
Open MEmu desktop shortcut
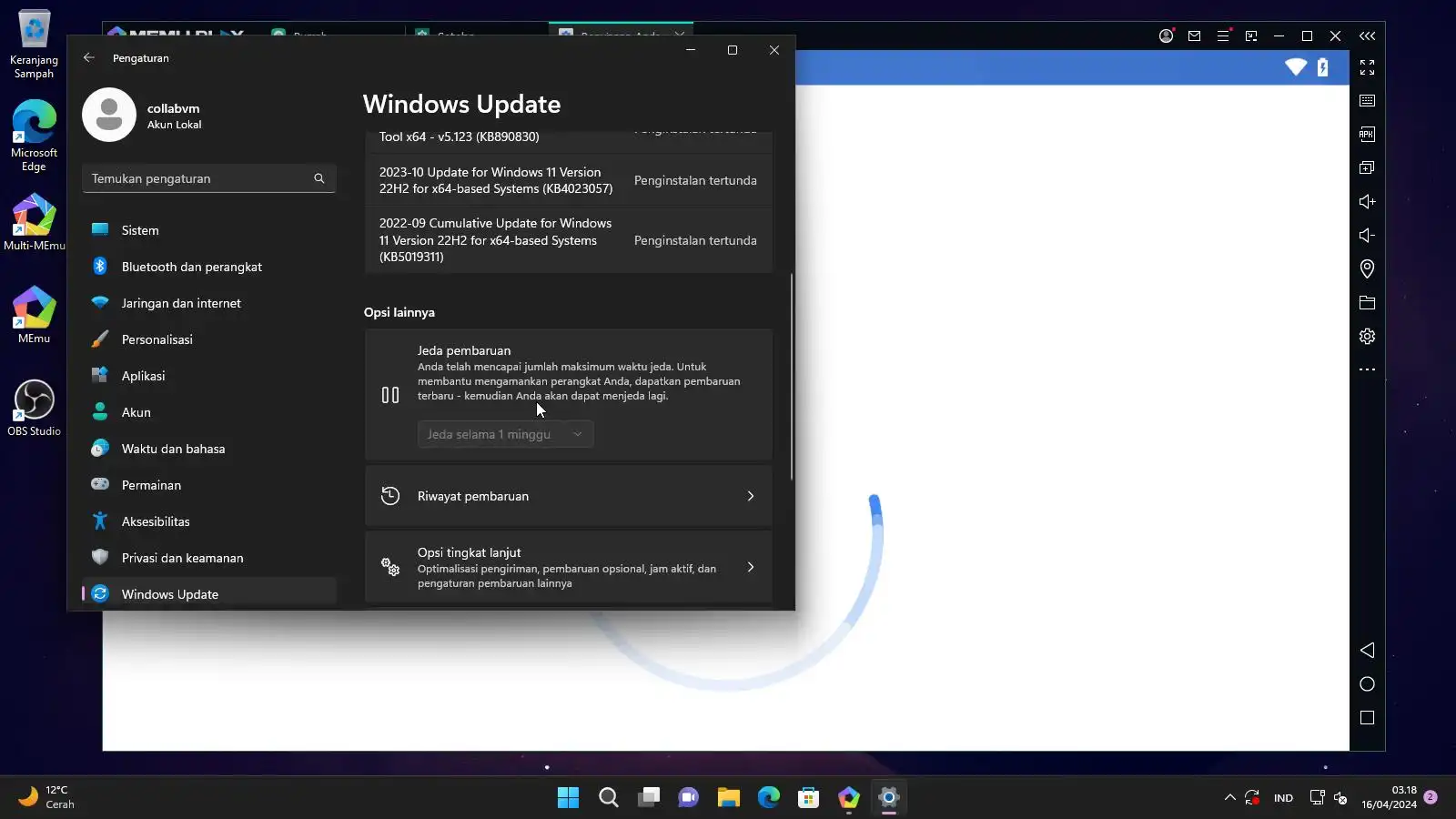coord(34,315)
